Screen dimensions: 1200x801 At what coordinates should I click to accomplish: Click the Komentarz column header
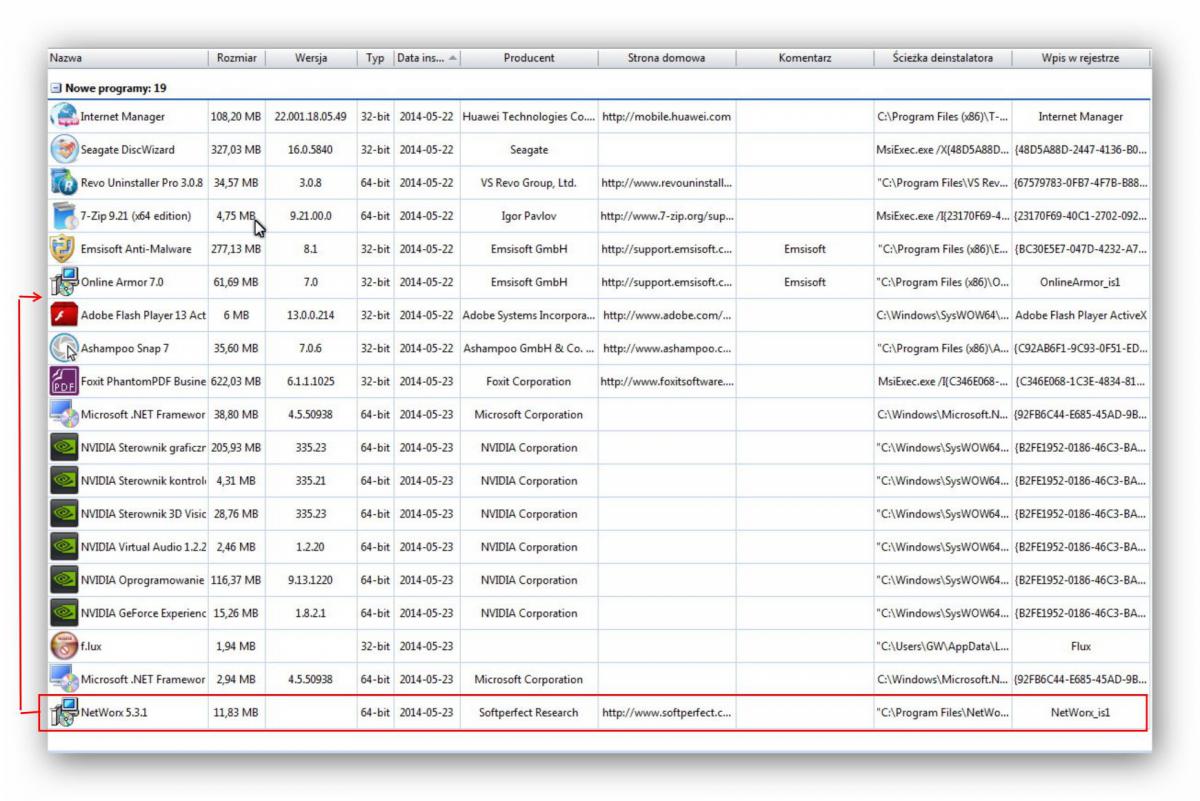805,58
